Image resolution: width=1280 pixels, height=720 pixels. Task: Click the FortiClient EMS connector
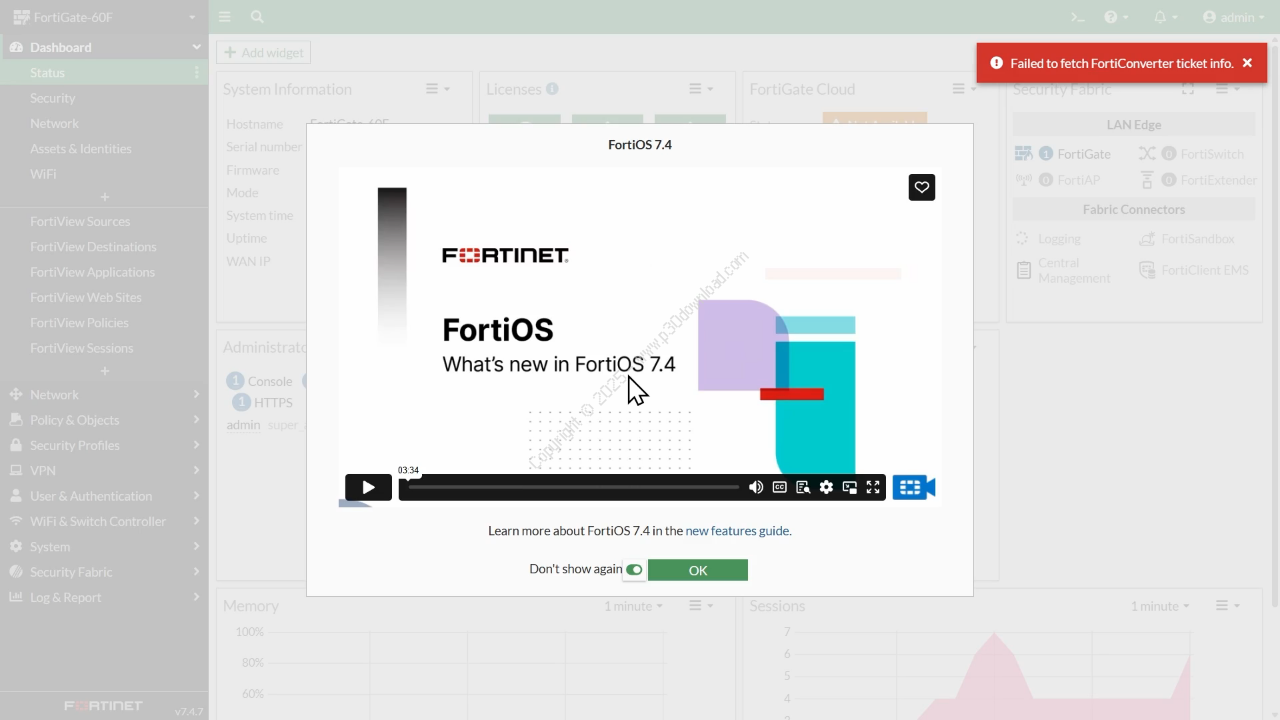(1194, 270)
